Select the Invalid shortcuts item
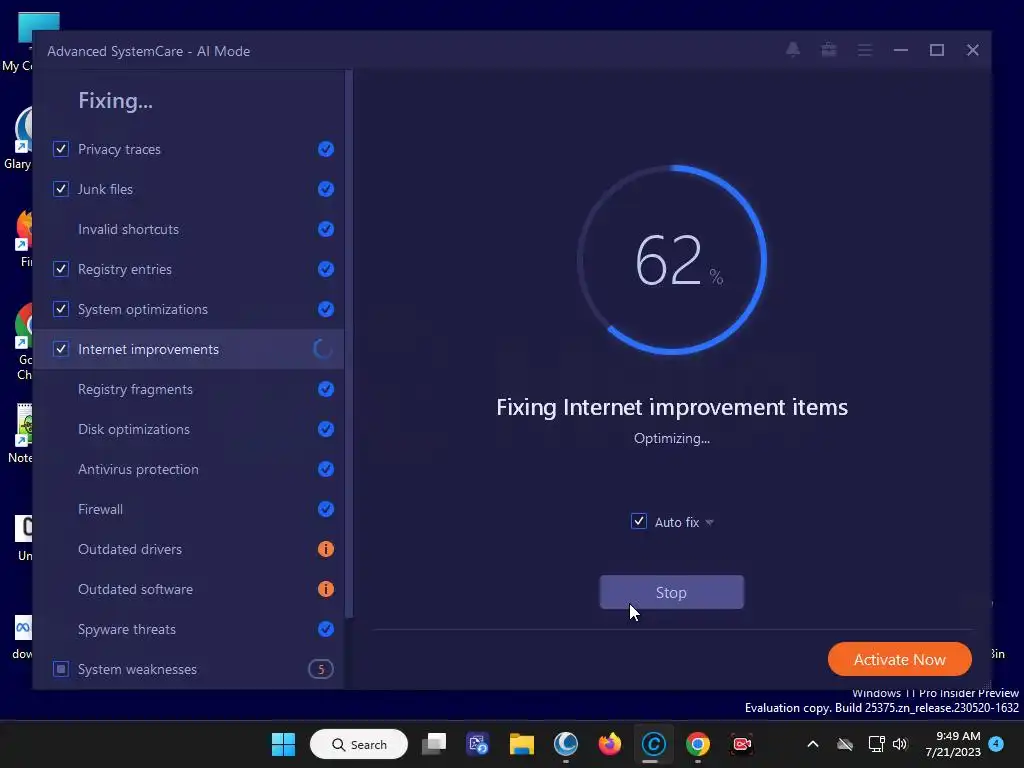This screenshot has width=1024, height=768. (188, 229)
